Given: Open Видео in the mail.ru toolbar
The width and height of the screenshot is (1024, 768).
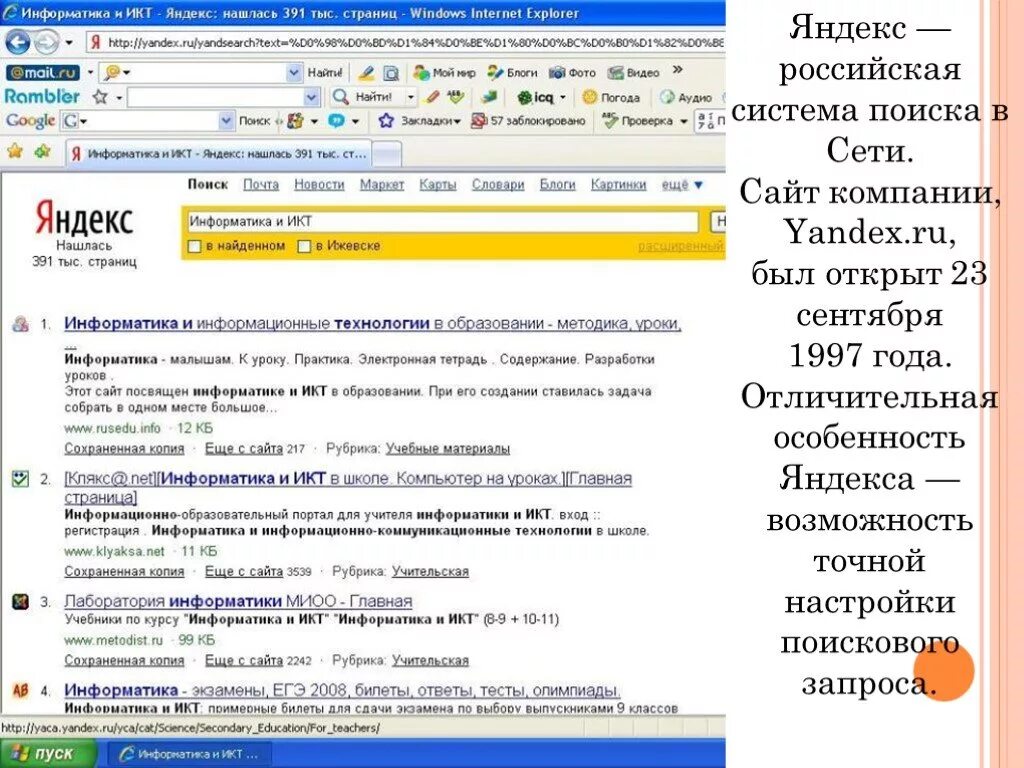Looking at the screenshot, I should [633, 72].
